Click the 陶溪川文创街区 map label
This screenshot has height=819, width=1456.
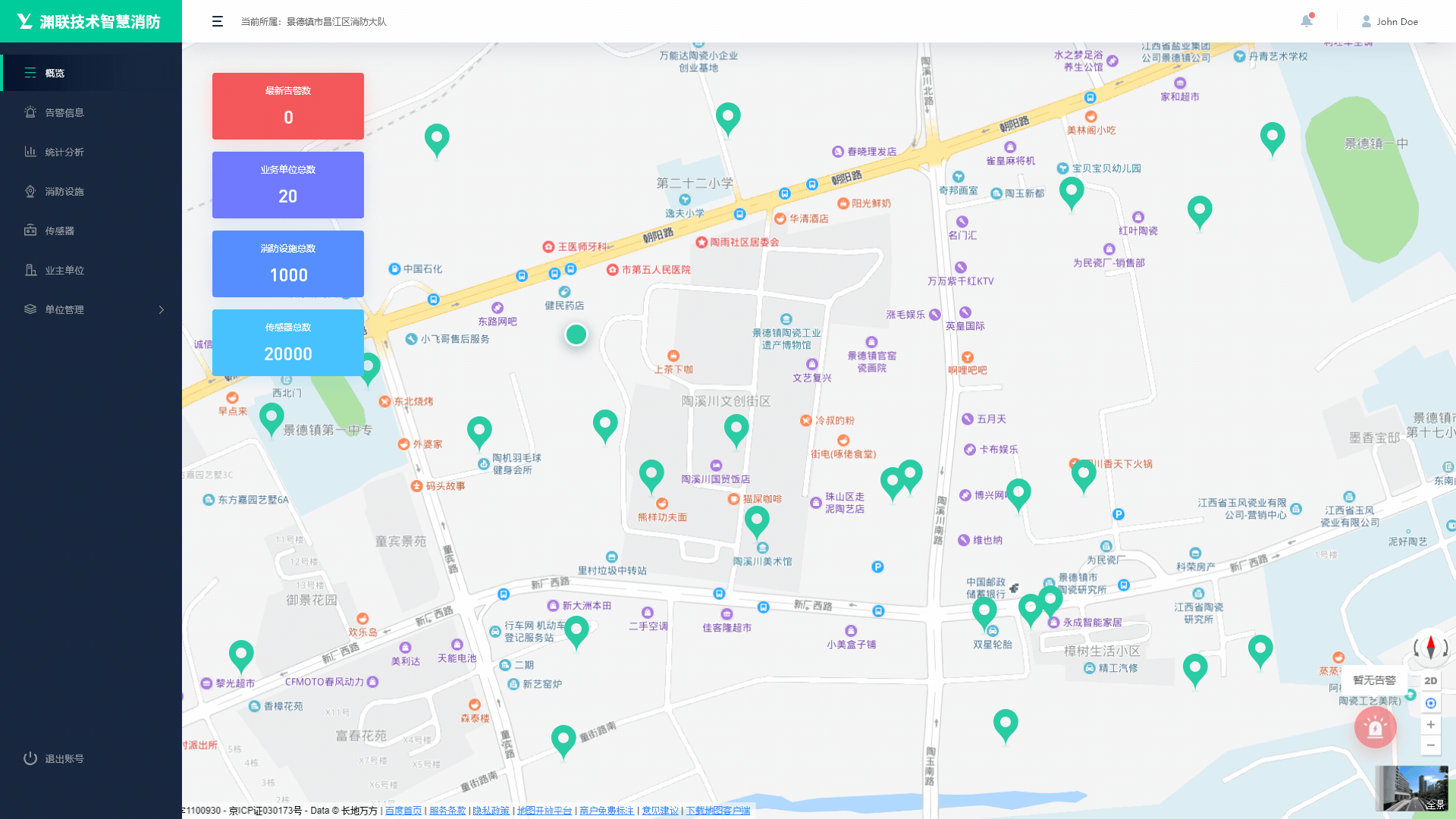[x=726, y=401]
